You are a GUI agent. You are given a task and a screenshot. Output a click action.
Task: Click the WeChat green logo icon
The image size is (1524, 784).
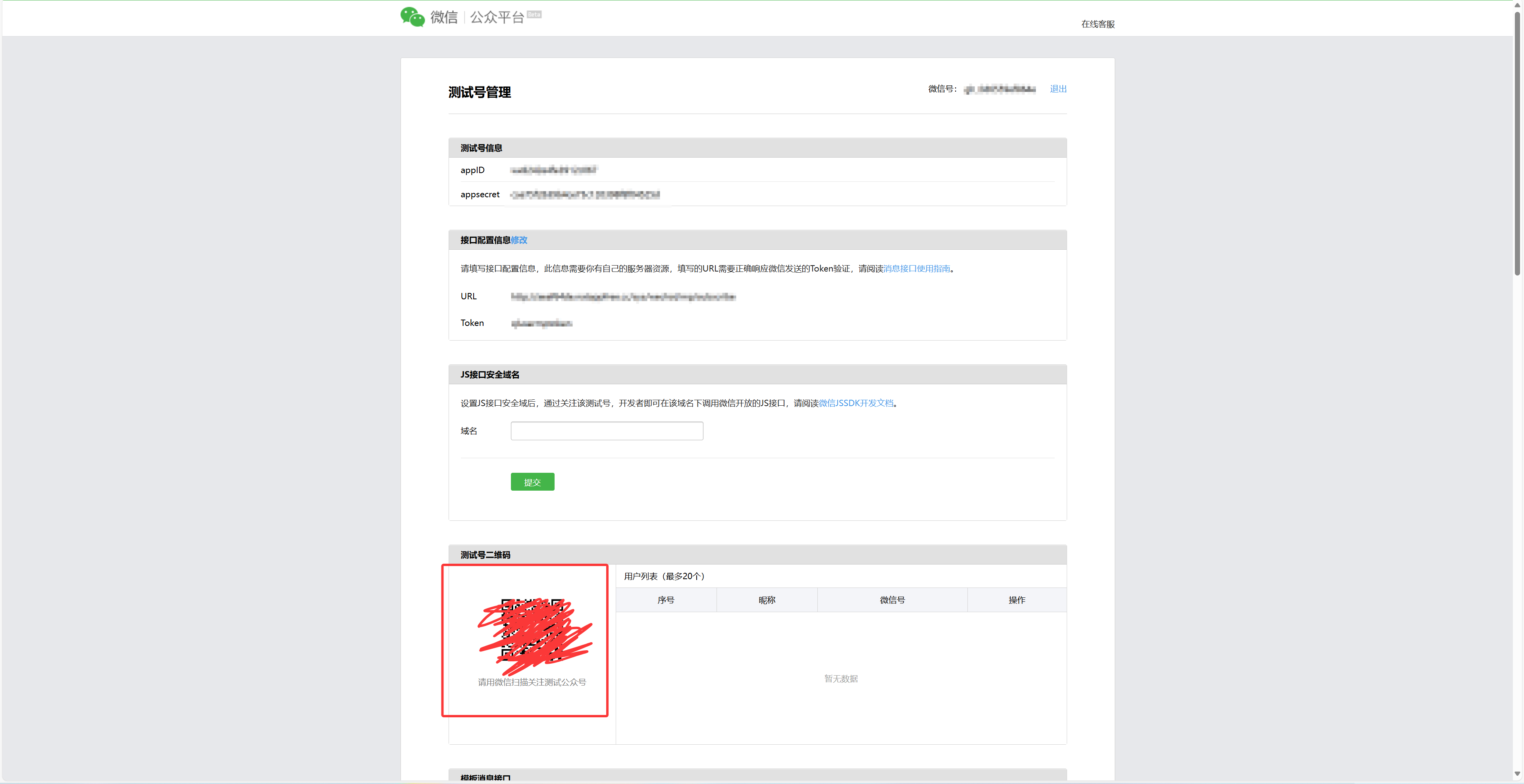[412, 17]
